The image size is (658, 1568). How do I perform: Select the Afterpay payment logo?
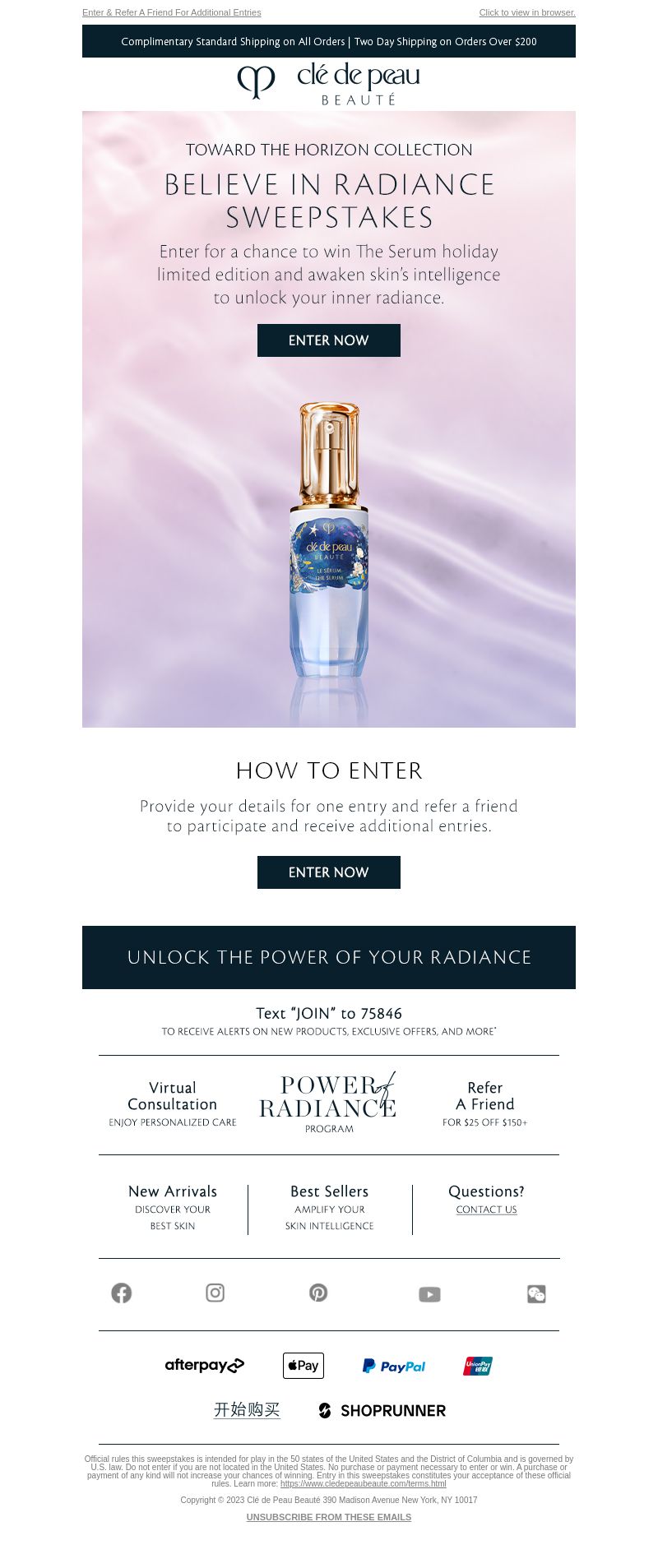[x=205, y=1366]
